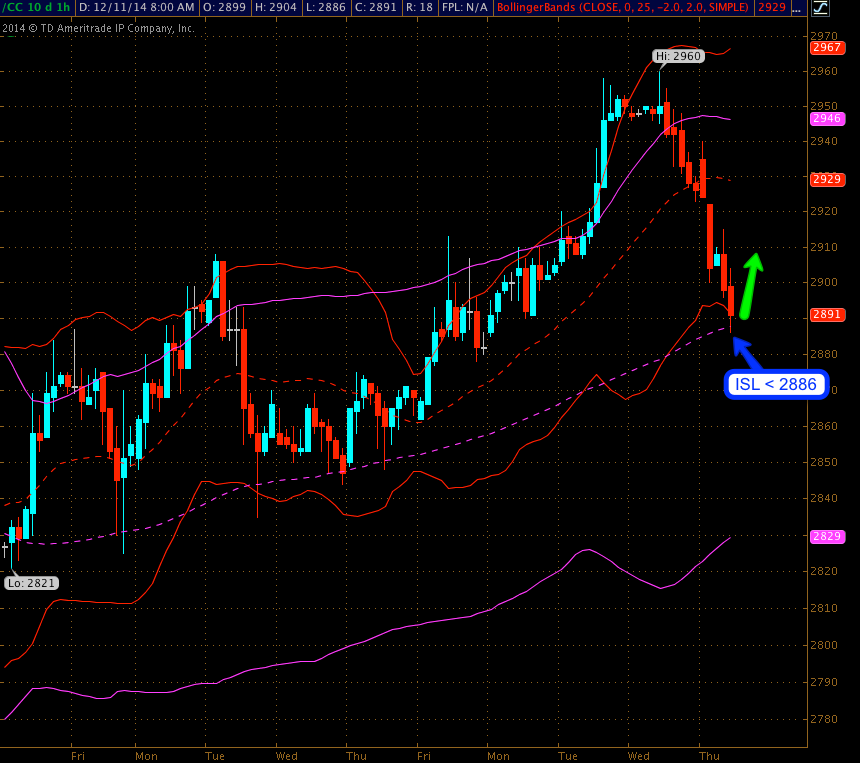Expand the header overflow ellipsis
The width and height of the screenshot is (860, 763).
coord(797,8)
